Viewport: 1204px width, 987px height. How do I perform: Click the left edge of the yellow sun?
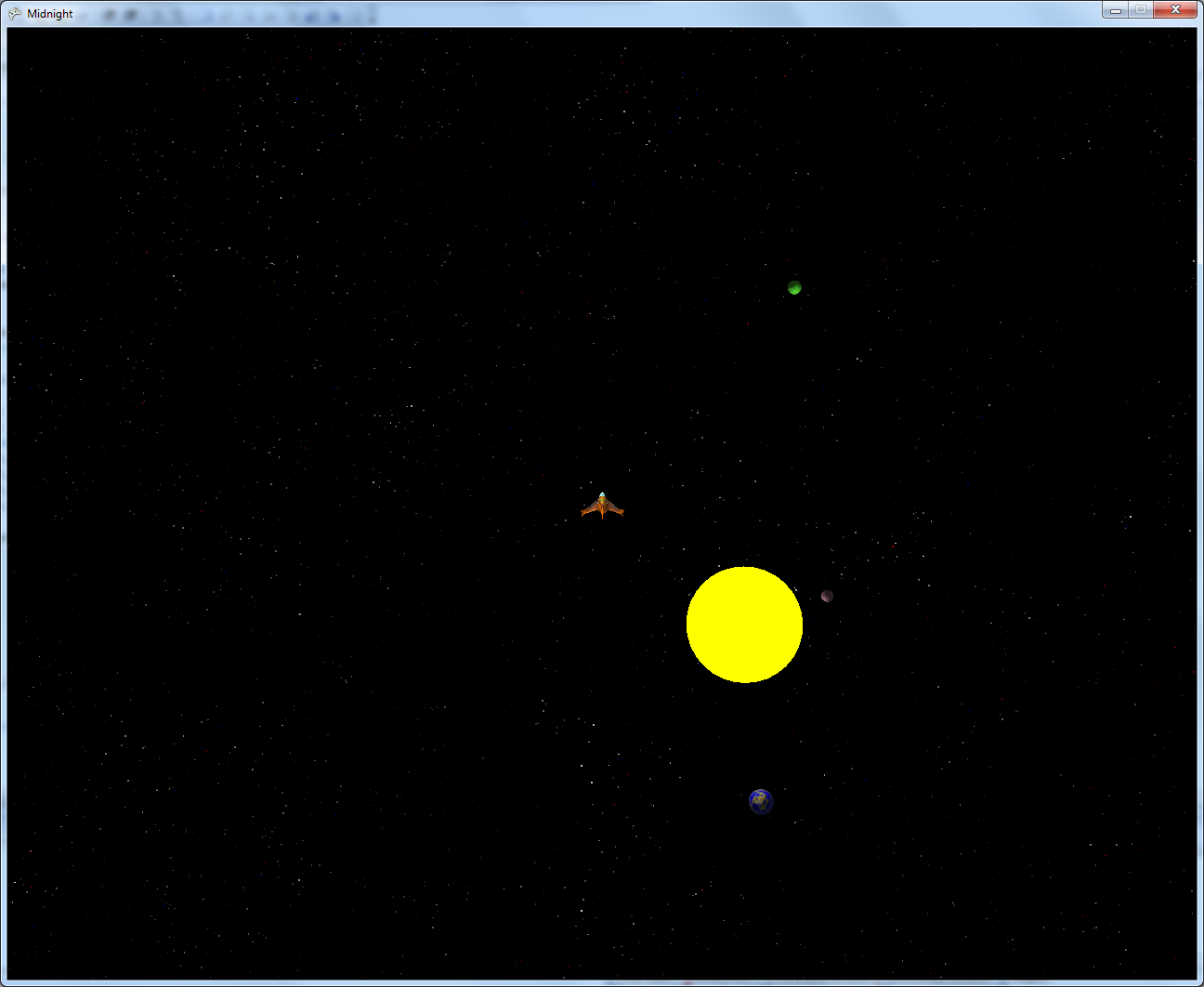click(689, 625)
